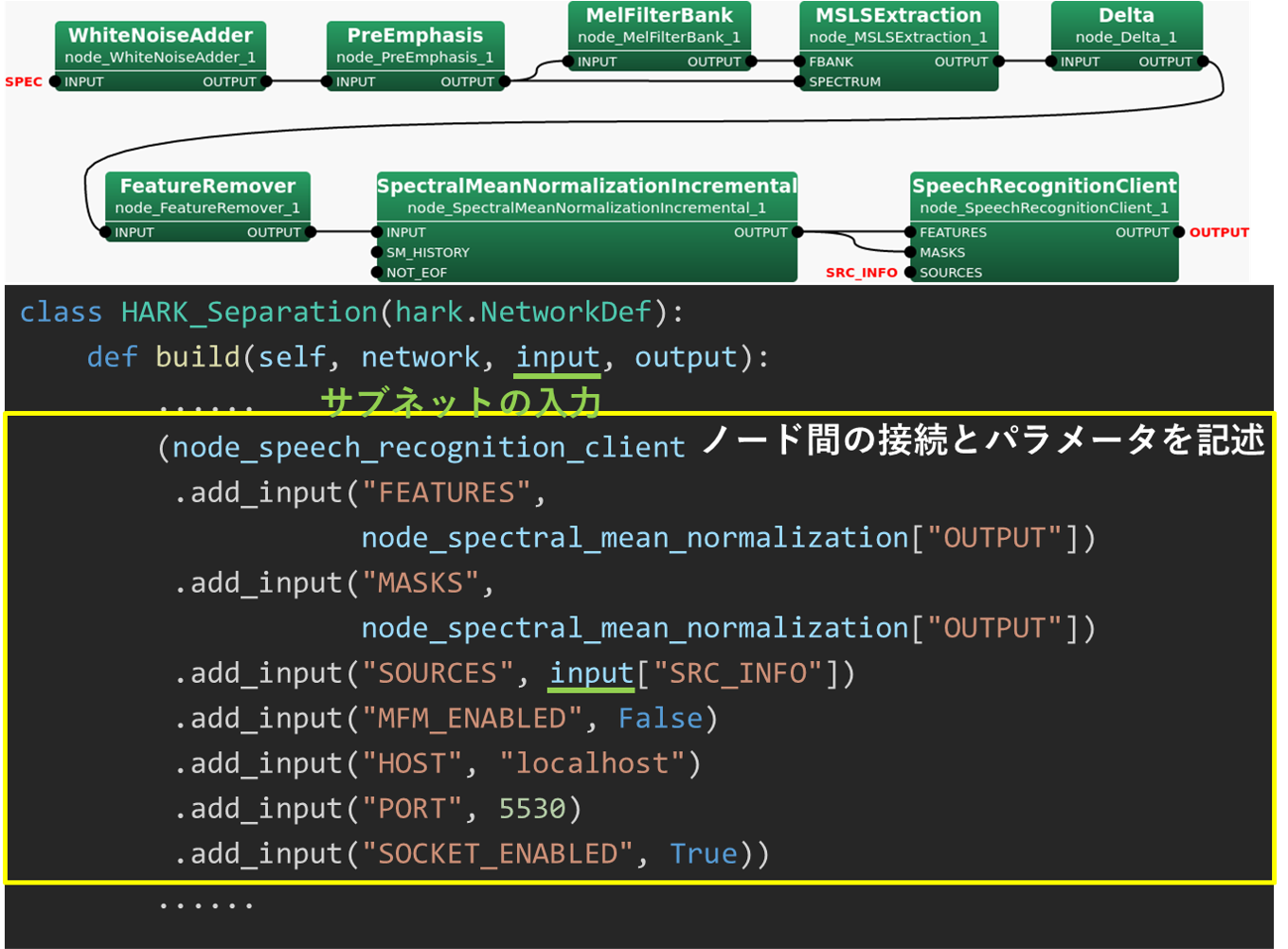Image resolution: width=1288 pixels, height=949 pixels.
Task: Click the underlined input before ["SRC_INFO"]
Action: (592, 673)
